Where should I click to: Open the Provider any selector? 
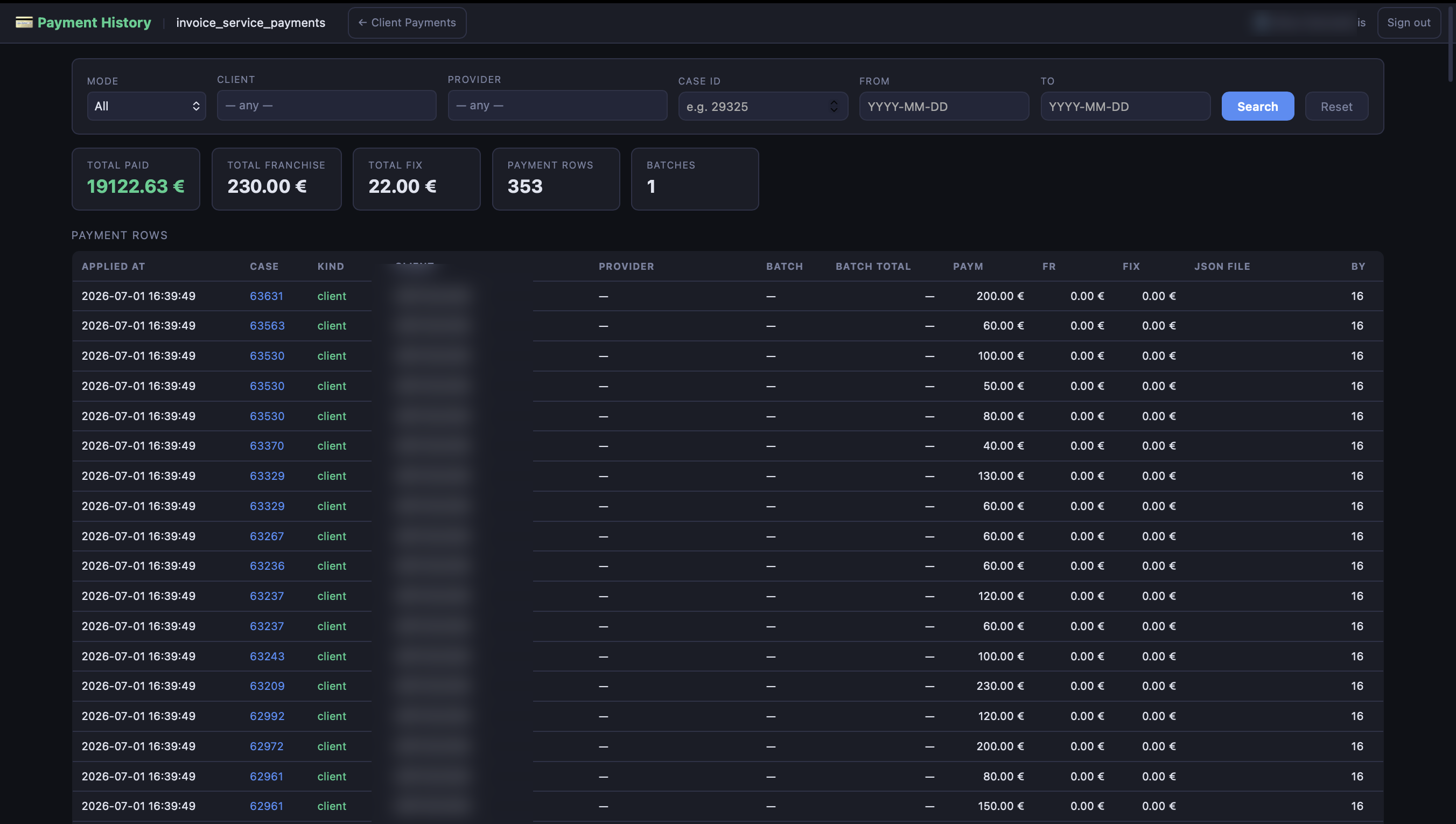pyautogui.click(x=557, y=105)
